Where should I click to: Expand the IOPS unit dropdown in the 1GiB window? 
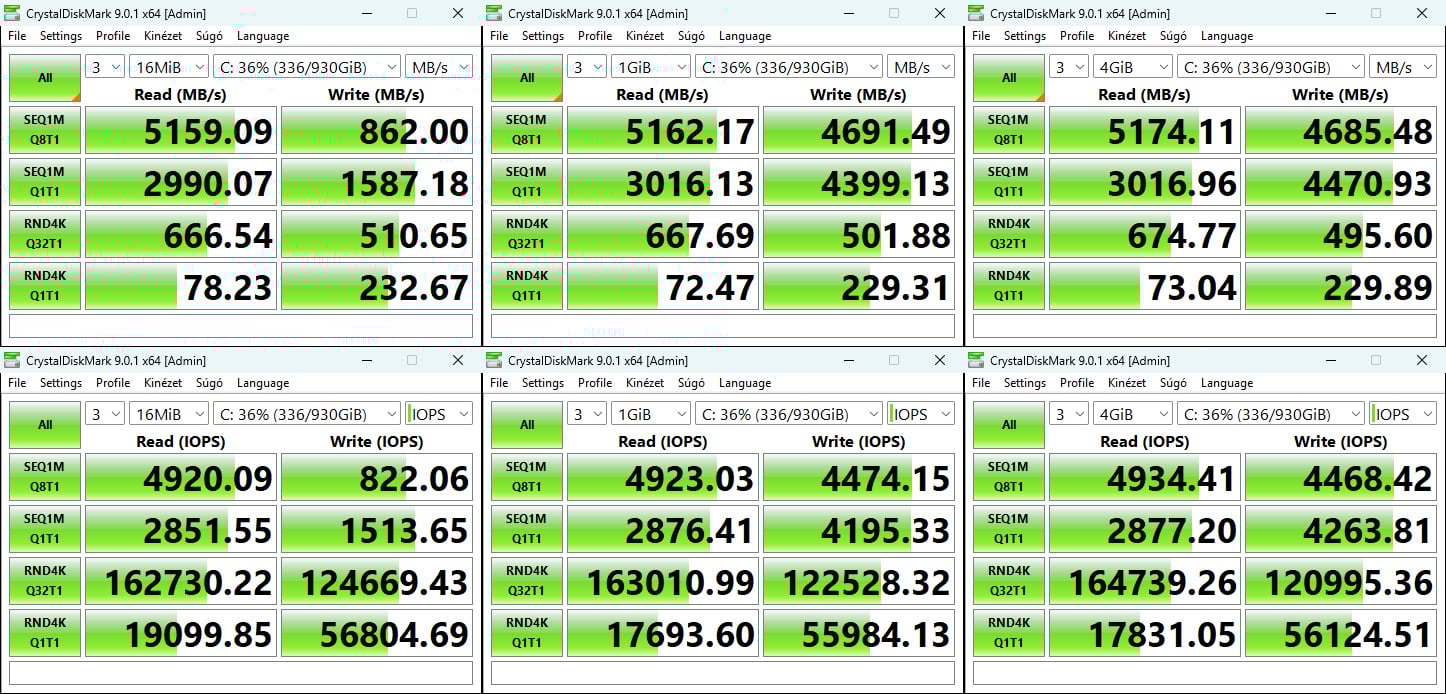920,414
